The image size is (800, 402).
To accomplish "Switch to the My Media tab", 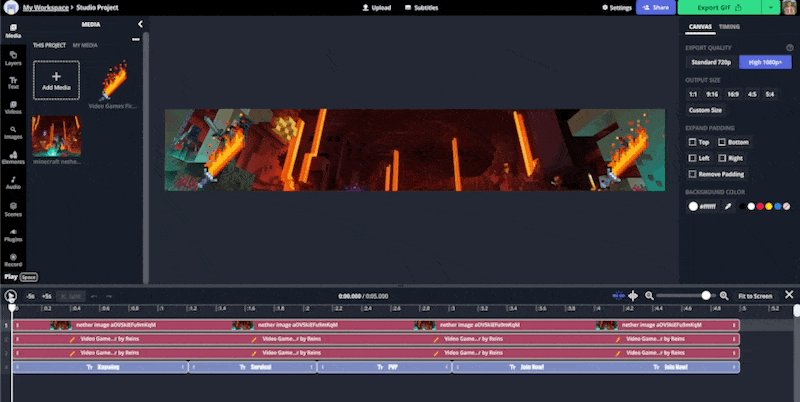I will coord(85,46).
